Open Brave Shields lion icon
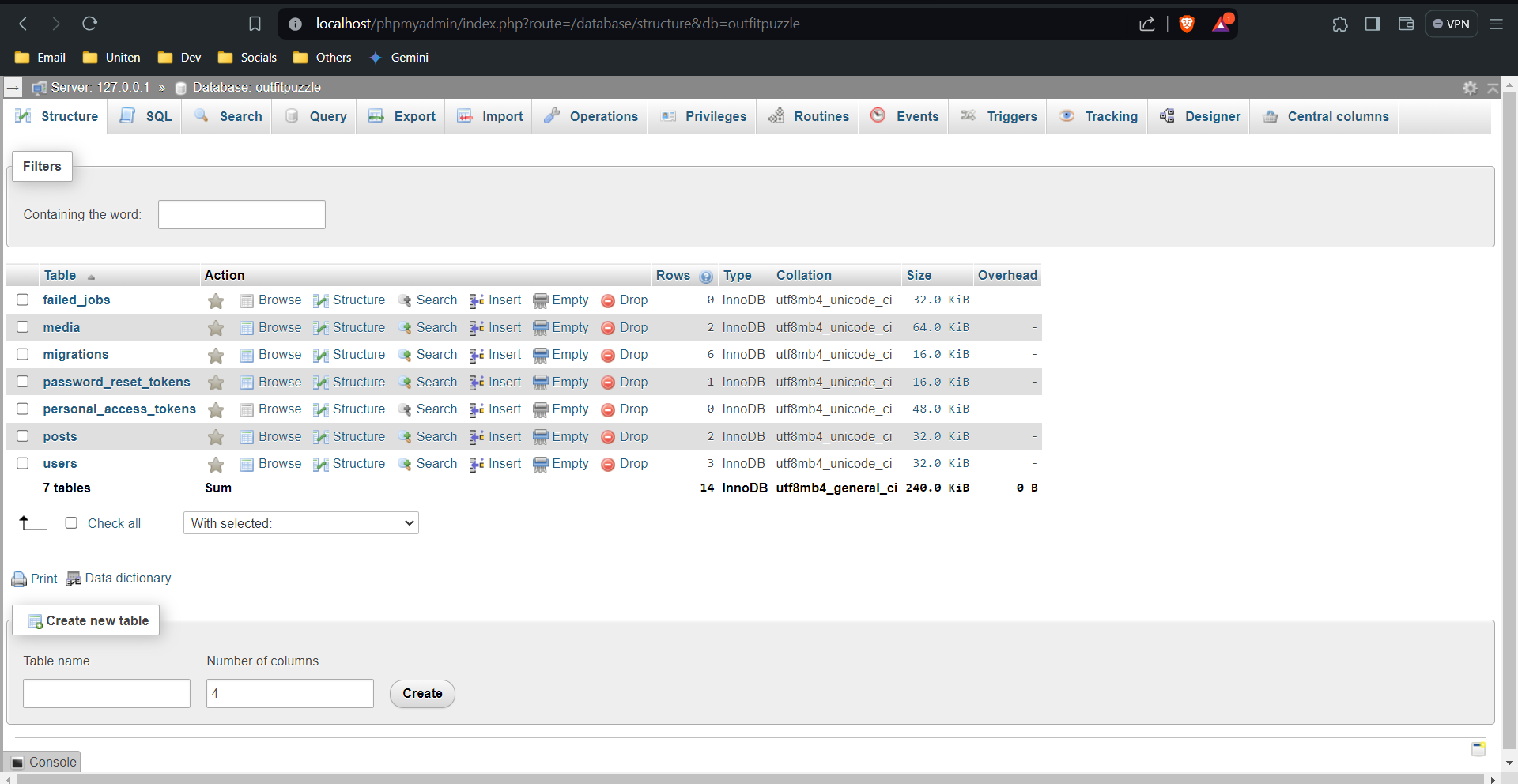 1186,24
